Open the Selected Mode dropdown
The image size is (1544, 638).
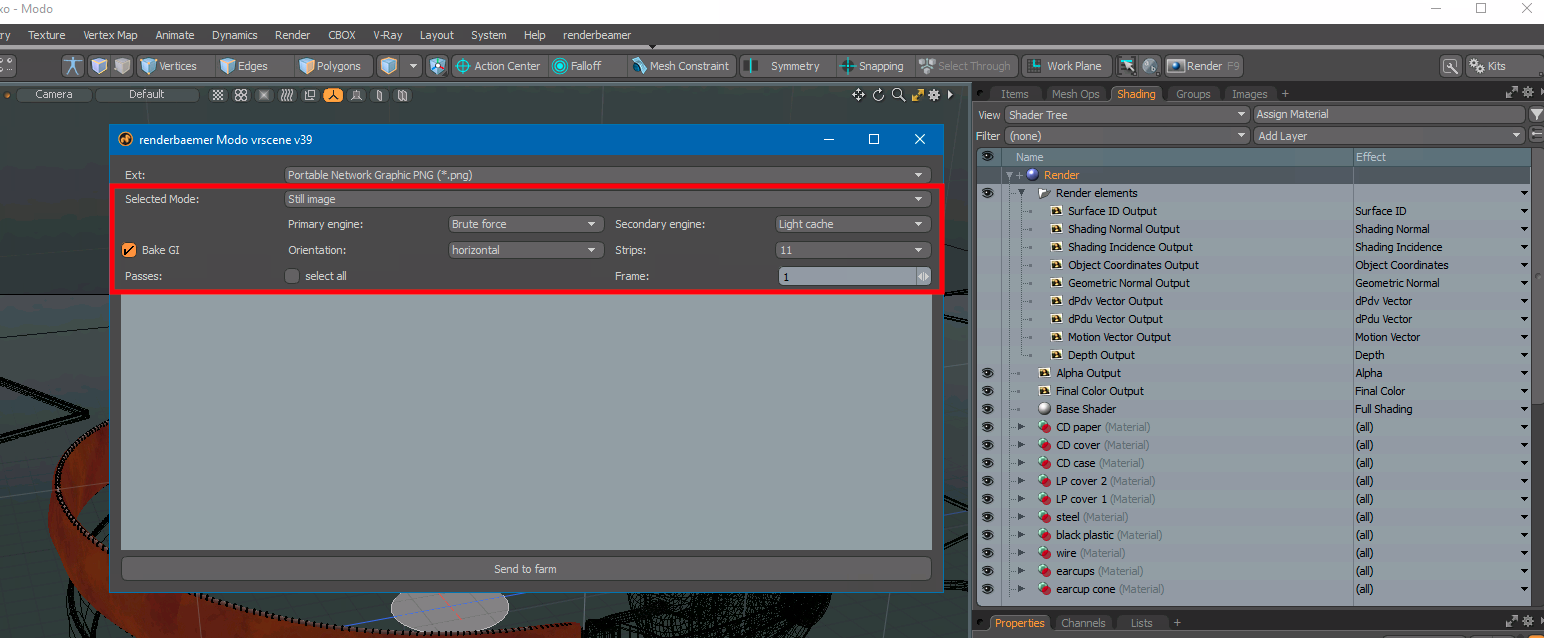[x=607, y=199]
